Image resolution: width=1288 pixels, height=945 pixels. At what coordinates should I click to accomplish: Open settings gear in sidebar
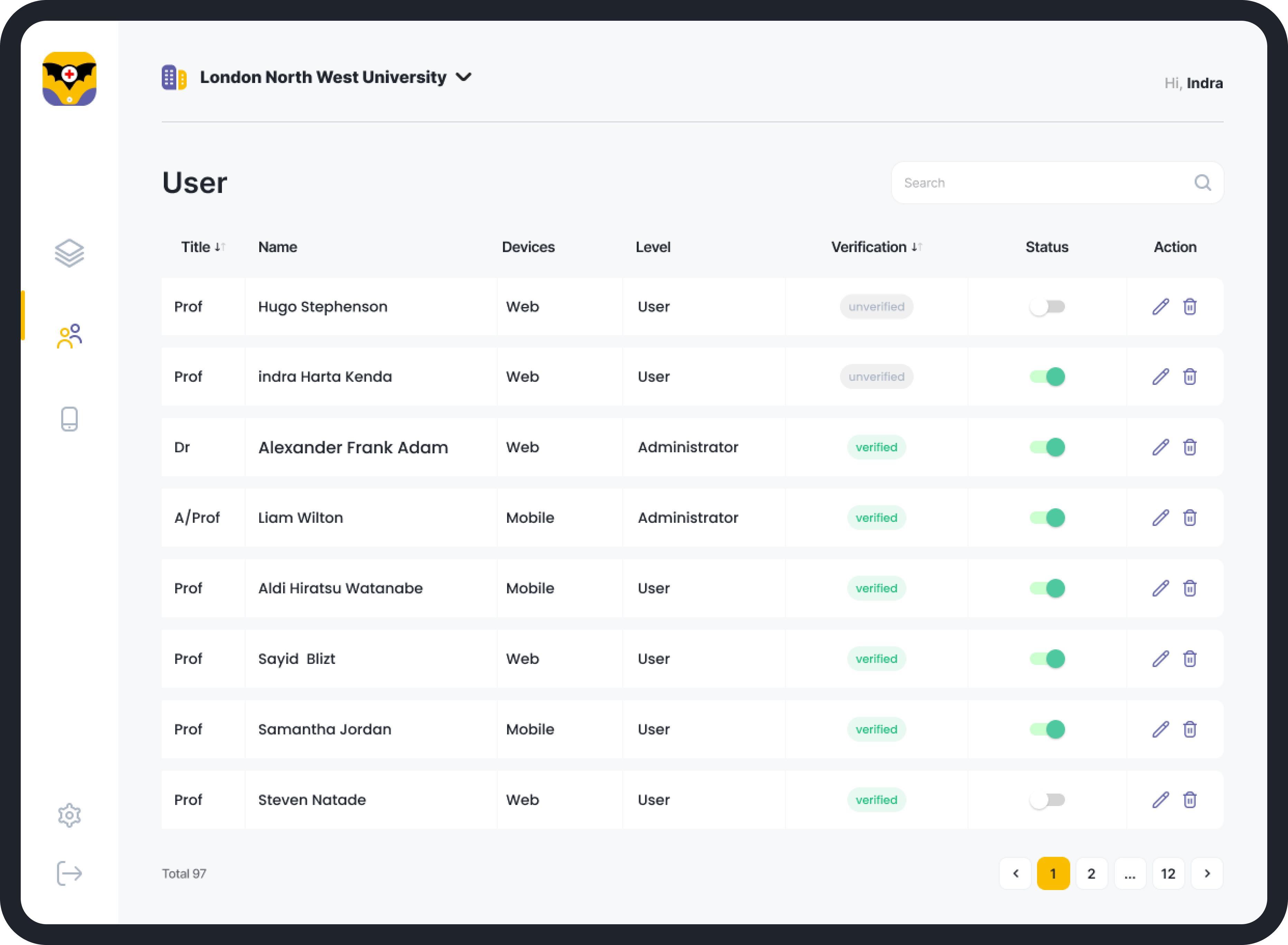[69, 815]
